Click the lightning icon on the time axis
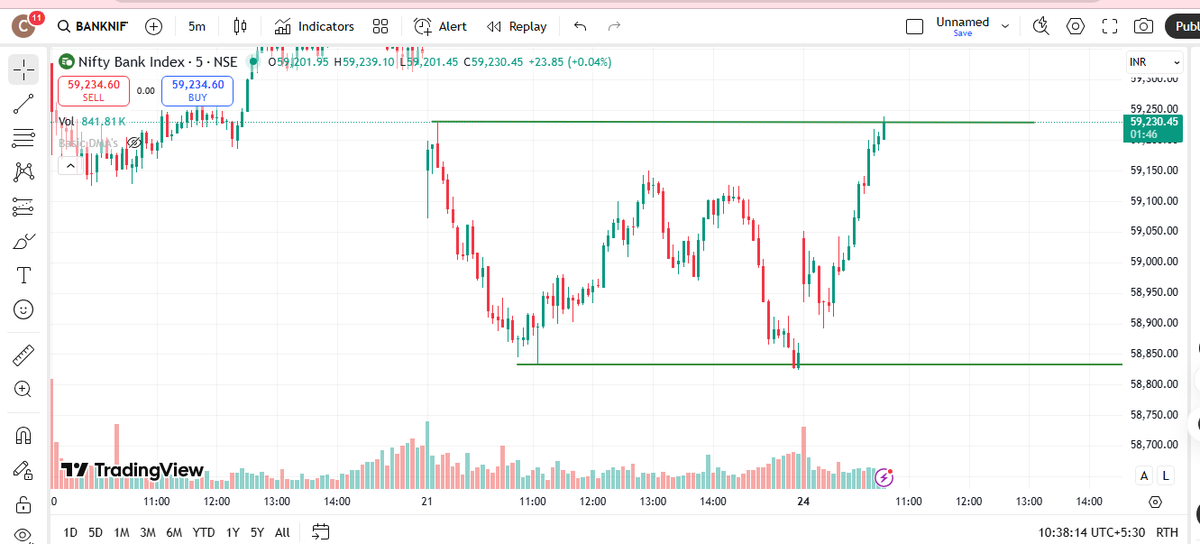This screenshot has height=544, width=1200. pos(884,478)
